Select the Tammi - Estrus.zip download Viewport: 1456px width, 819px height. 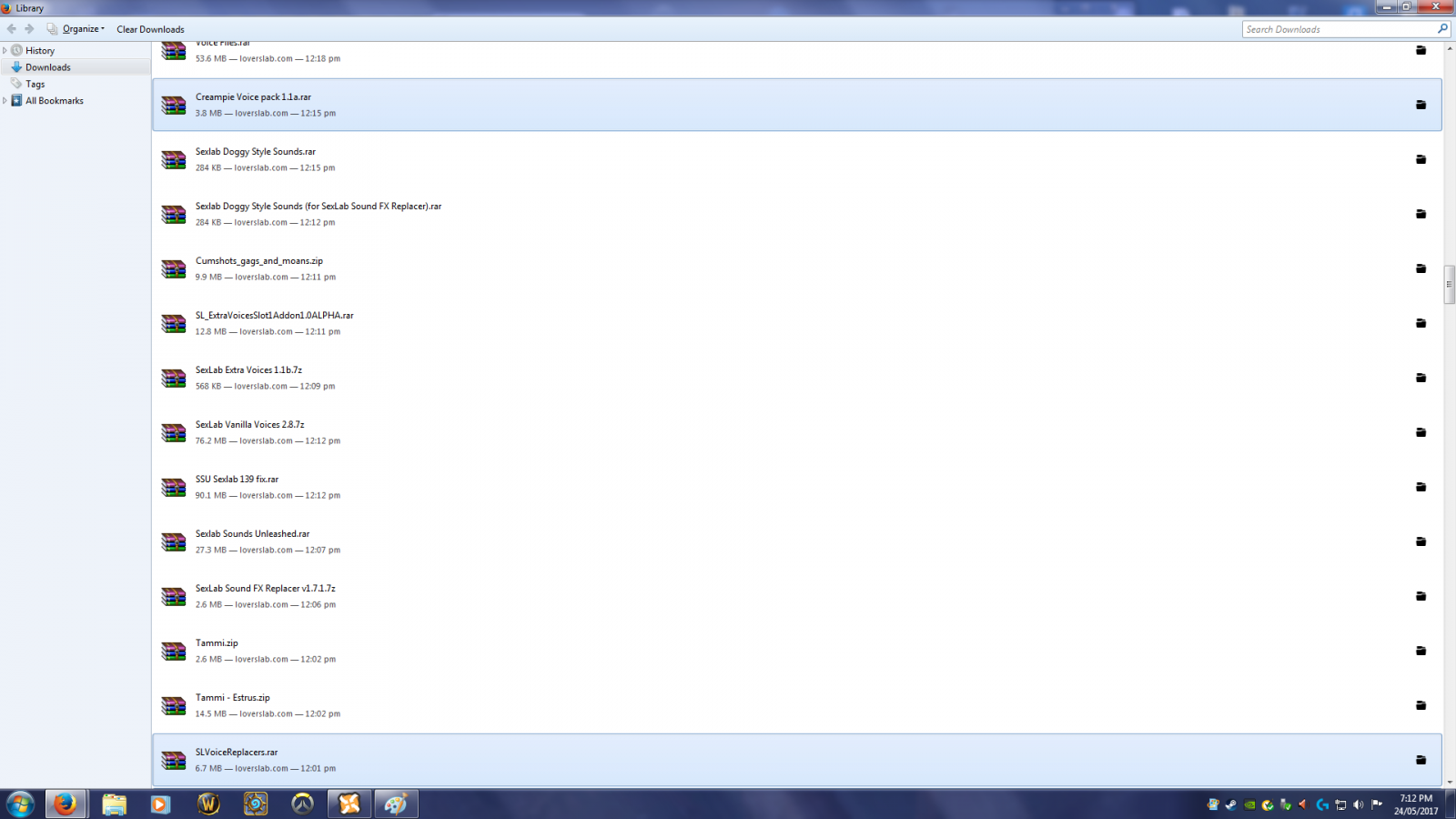(x=797, y=705)
